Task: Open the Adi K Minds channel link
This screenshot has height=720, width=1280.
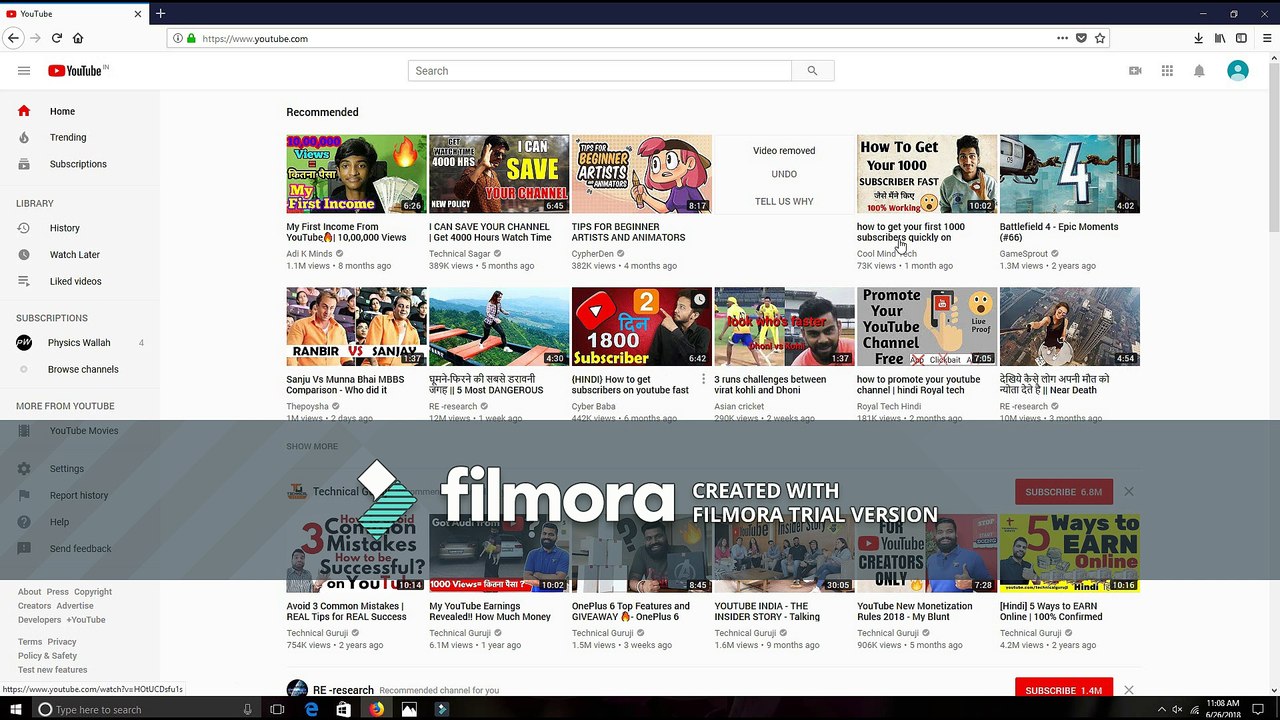Action: coord(309,254)
